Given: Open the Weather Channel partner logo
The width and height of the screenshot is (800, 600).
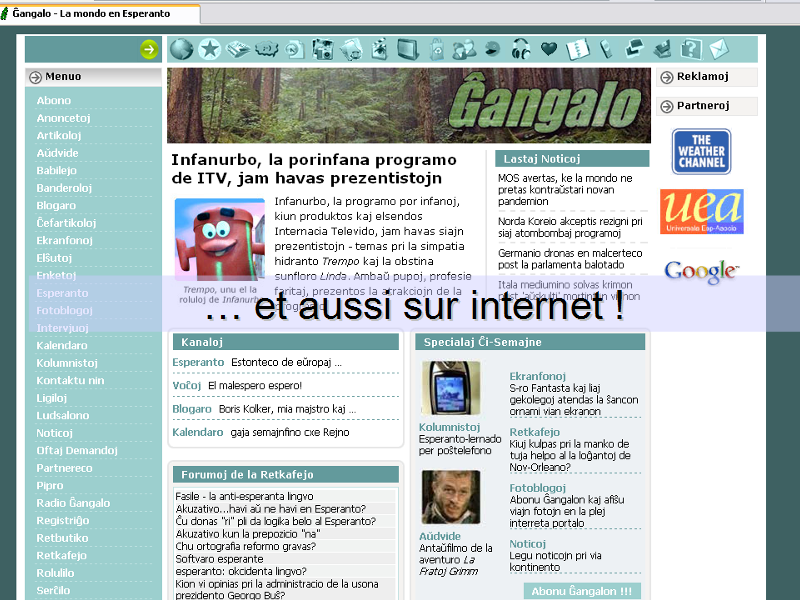Looking at the screenshot, I should 701,151.
